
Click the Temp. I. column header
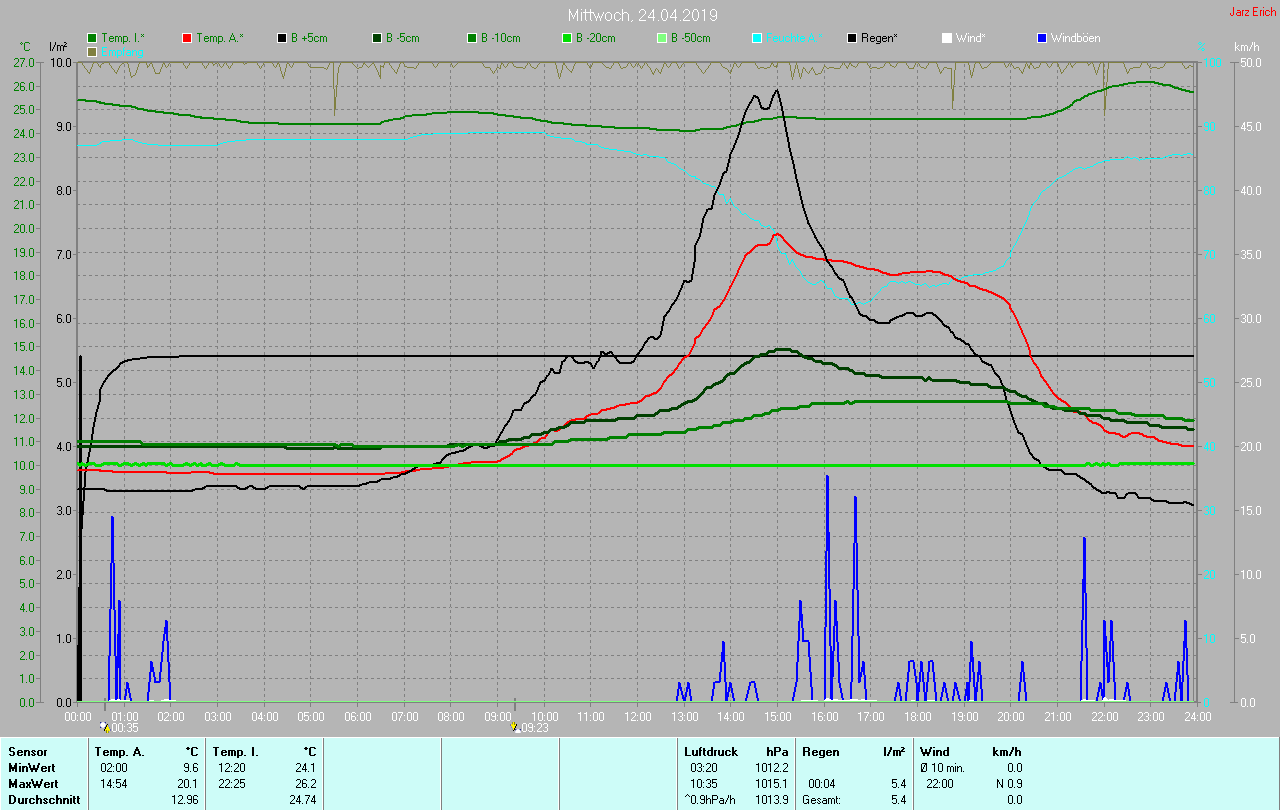click(236, 751)
